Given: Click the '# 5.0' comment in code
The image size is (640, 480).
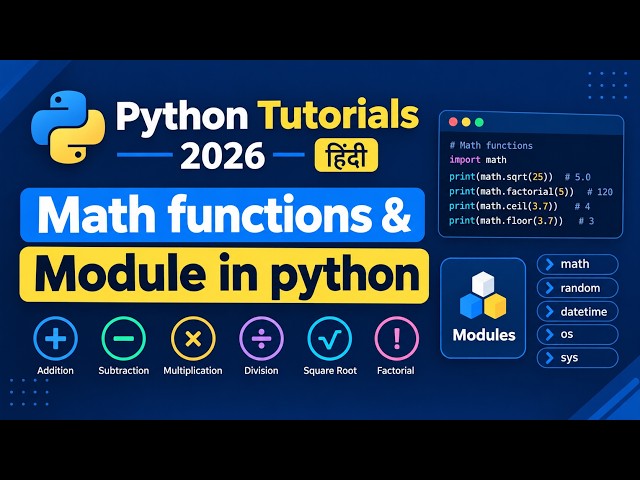Looking at the screenshot, I should click(x=578, y=178).
